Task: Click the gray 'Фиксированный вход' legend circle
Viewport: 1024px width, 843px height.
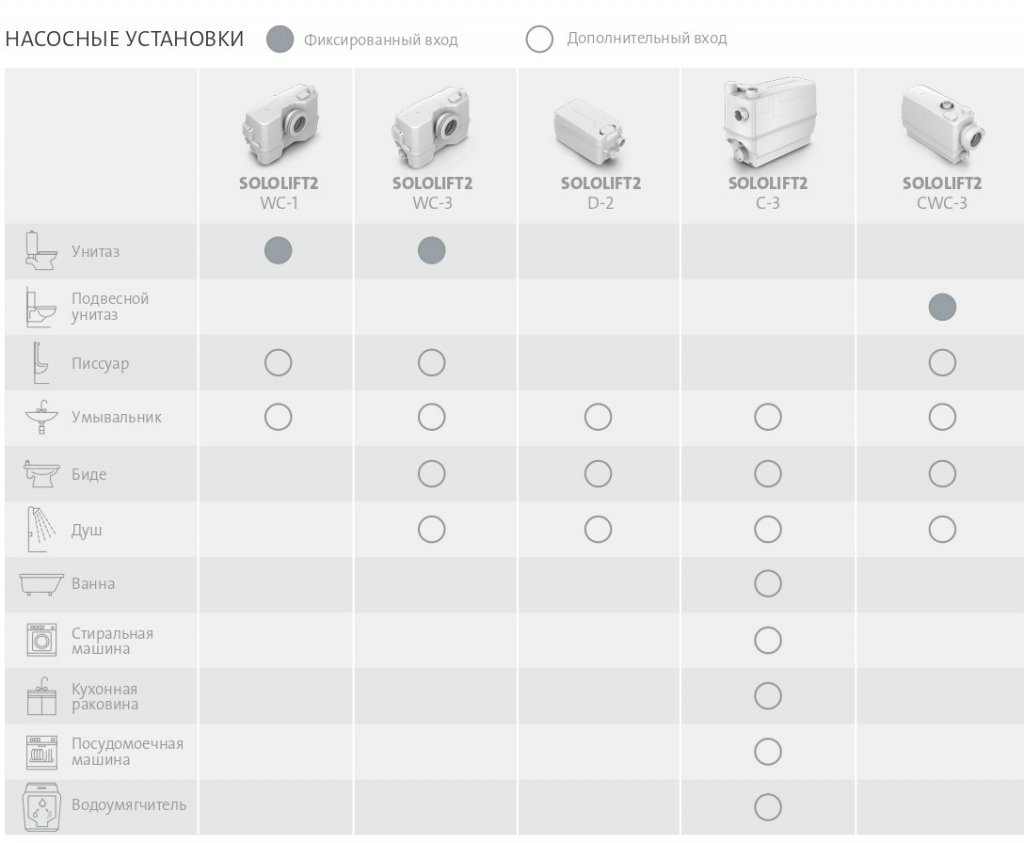Action: [x=280, y=39]
